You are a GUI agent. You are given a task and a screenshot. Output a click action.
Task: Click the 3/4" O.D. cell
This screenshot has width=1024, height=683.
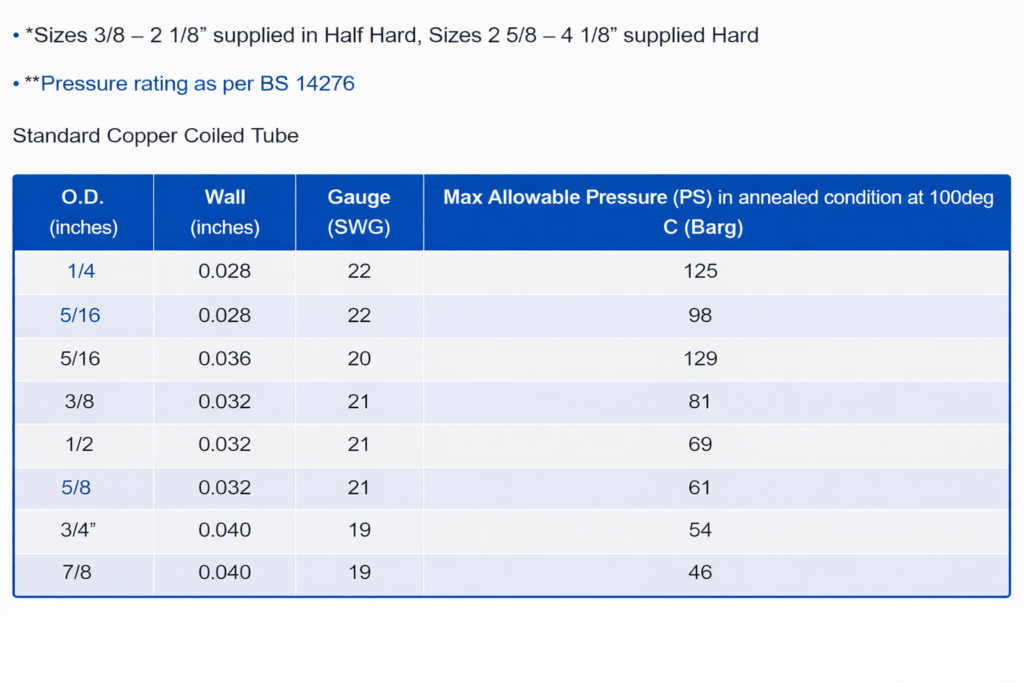pyautogui.click(x=80, y=531)
